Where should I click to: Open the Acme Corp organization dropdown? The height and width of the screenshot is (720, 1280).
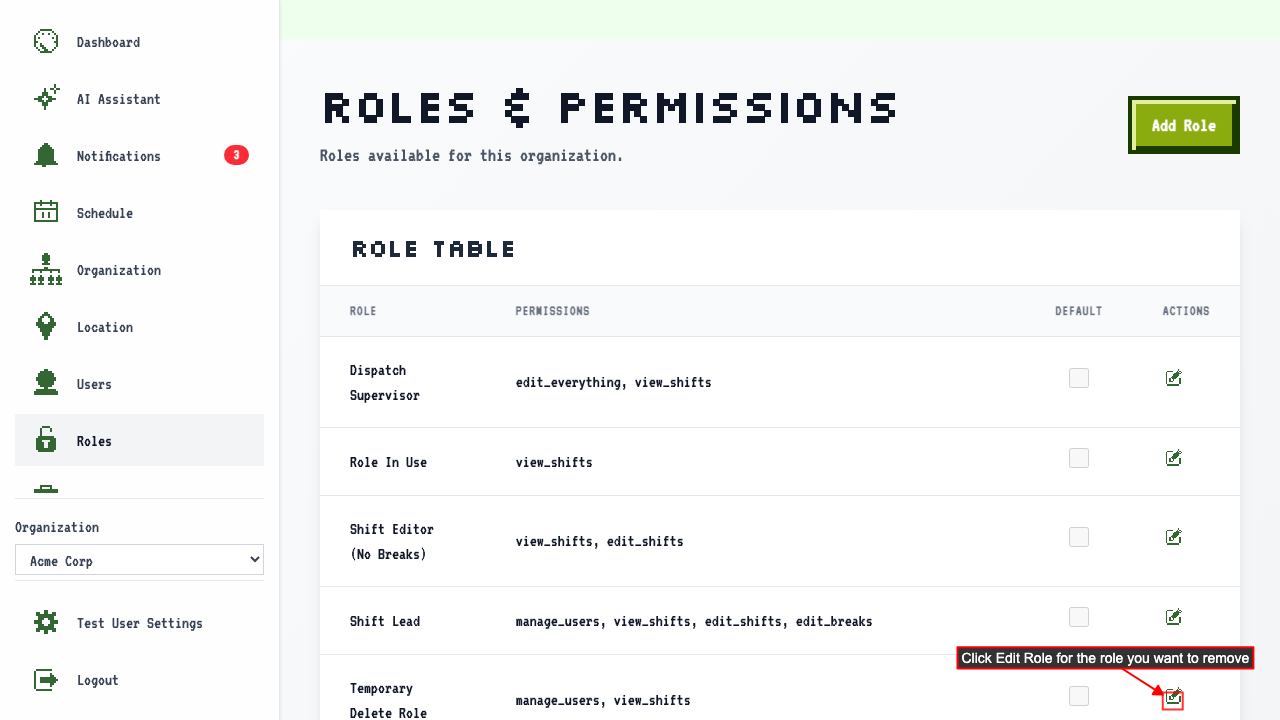click(x=139, y=560)
